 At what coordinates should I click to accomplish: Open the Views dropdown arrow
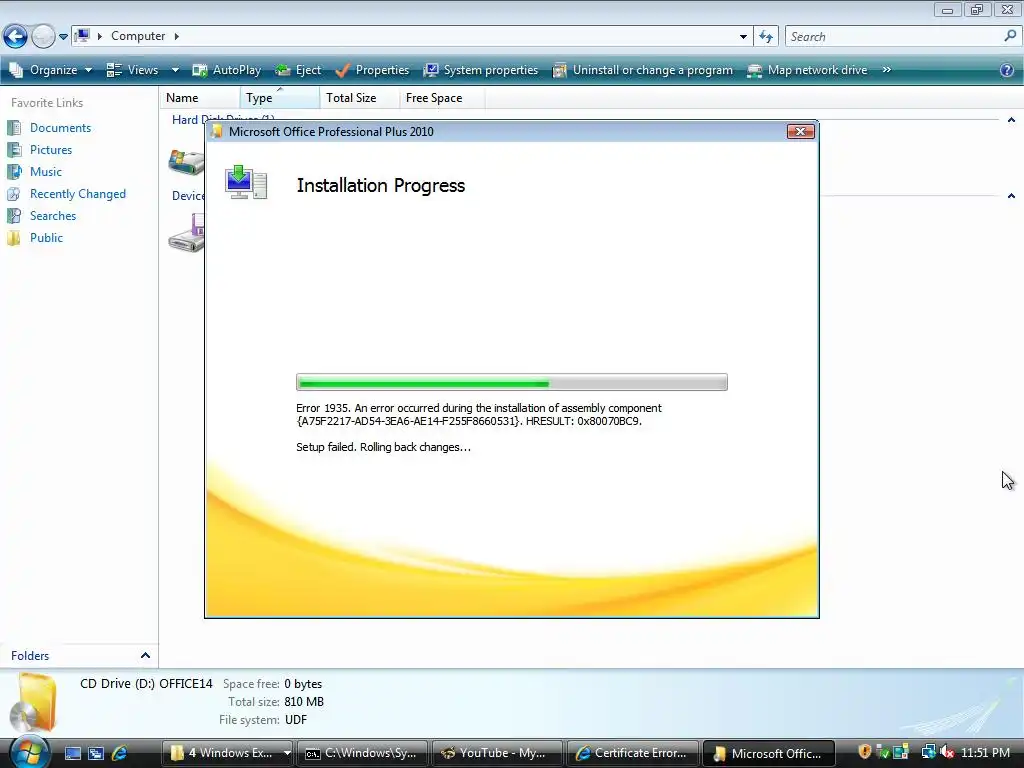point(175,70)
